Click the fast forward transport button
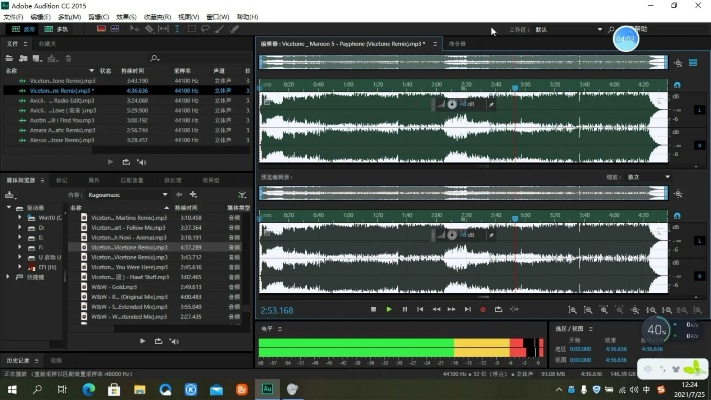Image resolution: width=711 pixels, height=400 pixels. click(x=452, y=309)
